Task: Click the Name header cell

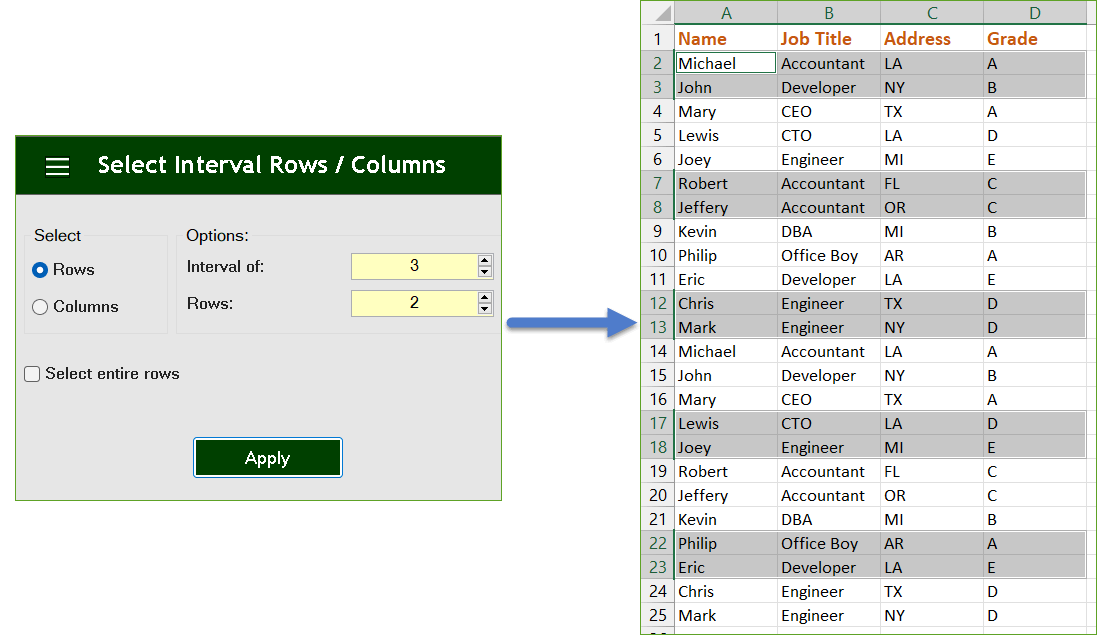Action: coord(725,39)
